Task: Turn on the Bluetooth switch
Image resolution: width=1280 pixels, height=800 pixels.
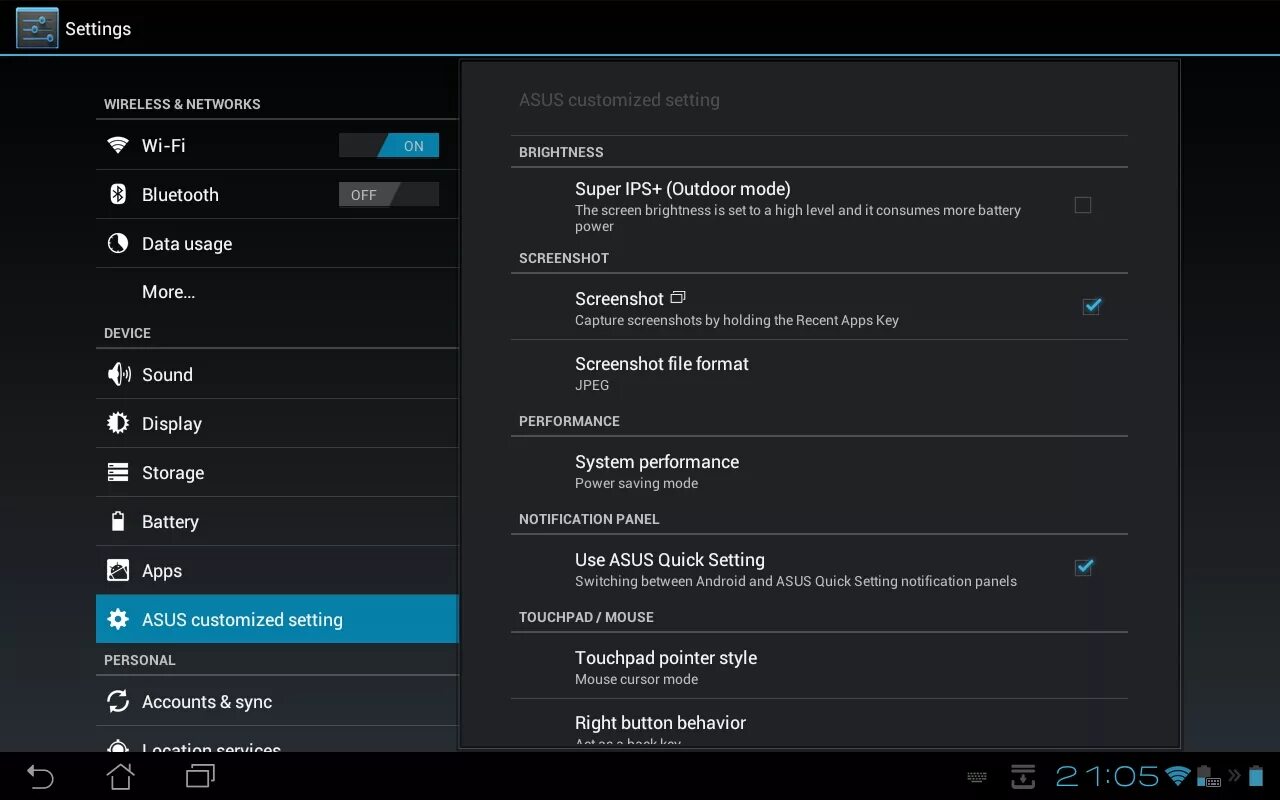Action: click(x=389, y=195)
